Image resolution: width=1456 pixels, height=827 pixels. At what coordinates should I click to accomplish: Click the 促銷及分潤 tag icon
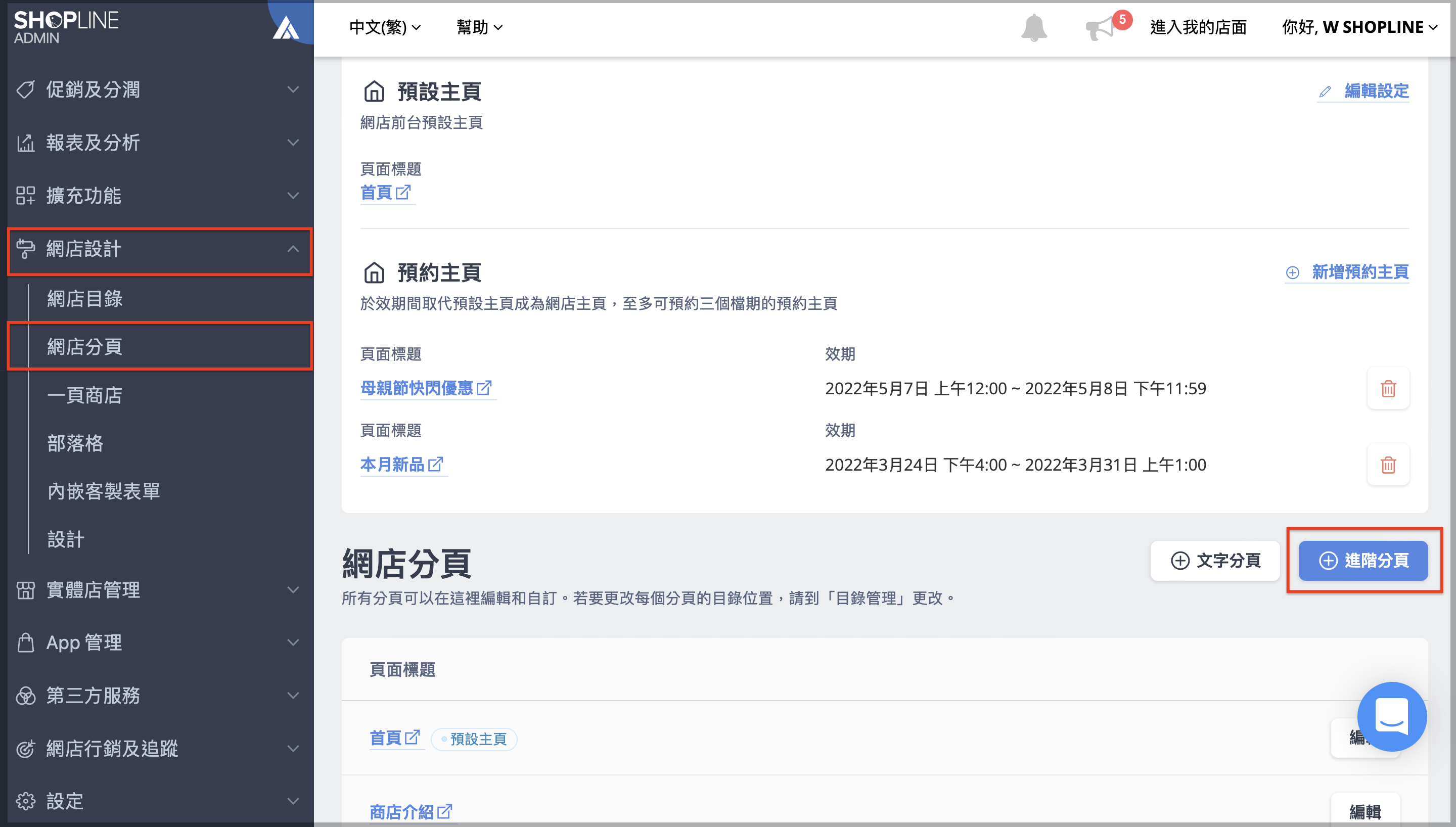coord(26,89)
